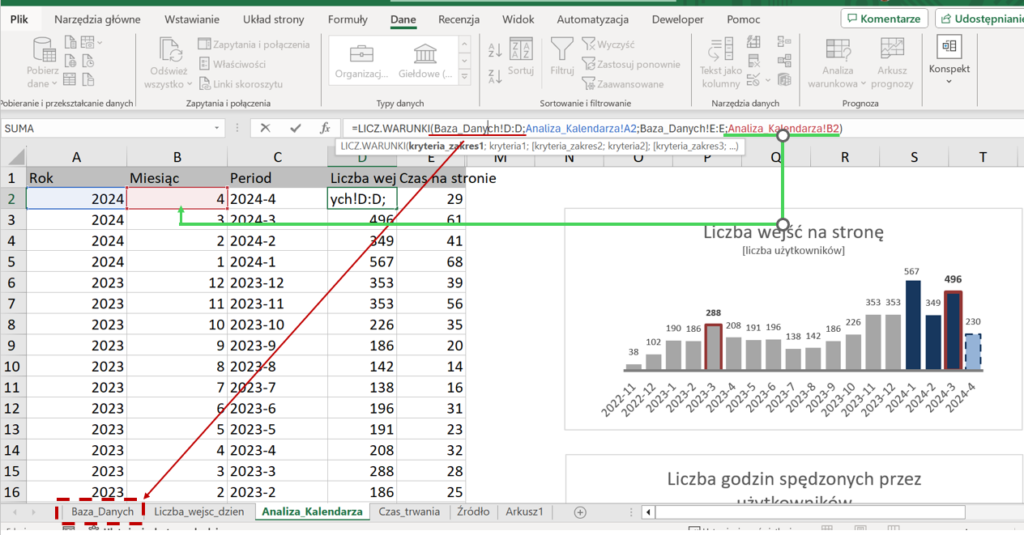Add a new sheet with plus icon
The height and width of the screenshot is (535, 1024).
tap(580, 512)
